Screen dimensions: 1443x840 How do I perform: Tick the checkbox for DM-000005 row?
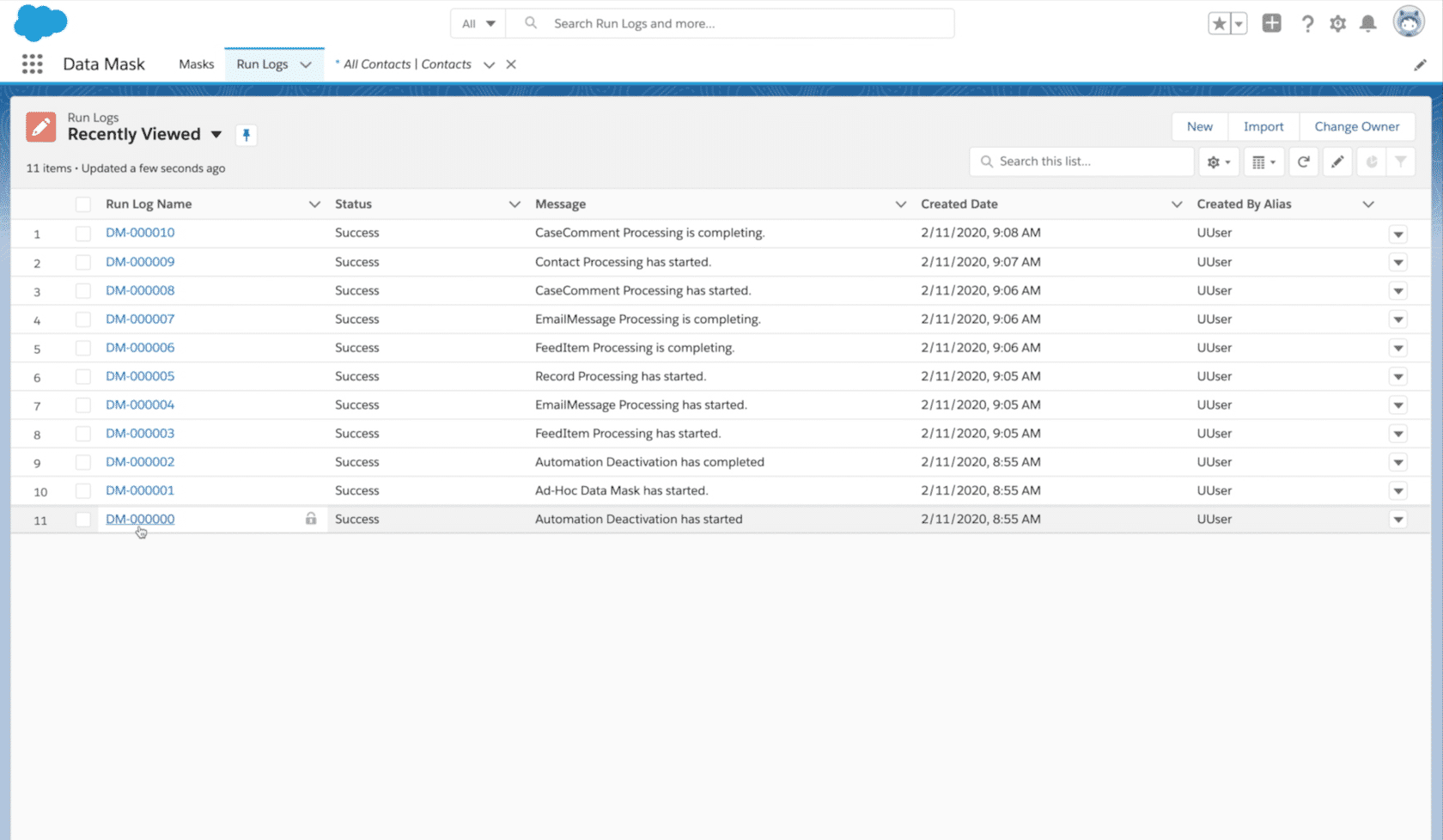[x=83, y=376]
